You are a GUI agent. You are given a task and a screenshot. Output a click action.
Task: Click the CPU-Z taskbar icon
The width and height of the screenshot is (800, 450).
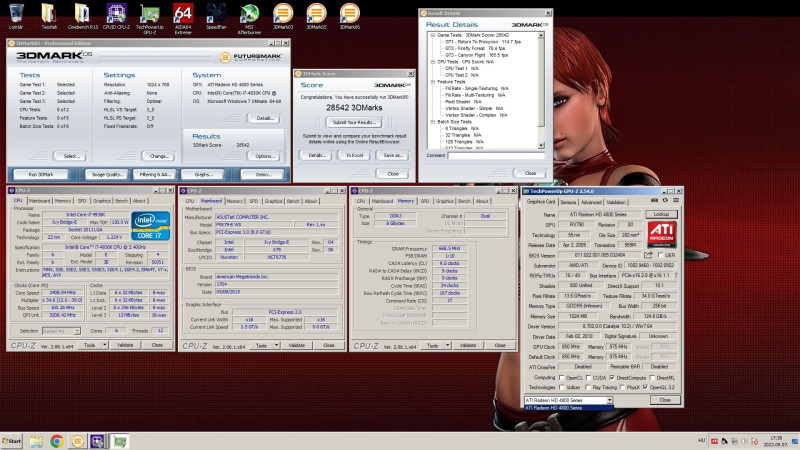click(97, 441)
